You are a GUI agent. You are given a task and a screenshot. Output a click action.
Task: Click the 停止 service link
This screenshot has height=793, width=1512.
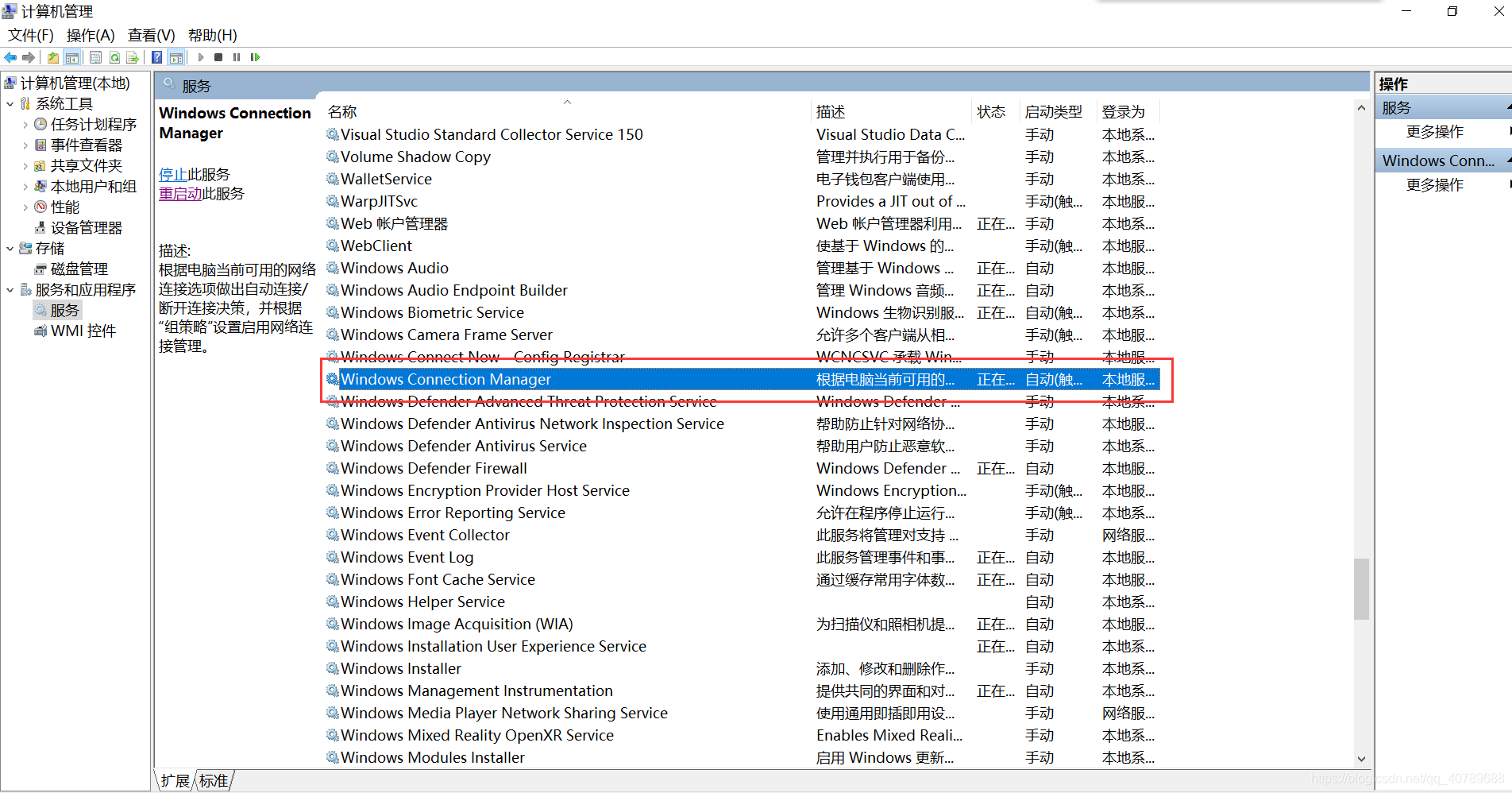(173, 174)
